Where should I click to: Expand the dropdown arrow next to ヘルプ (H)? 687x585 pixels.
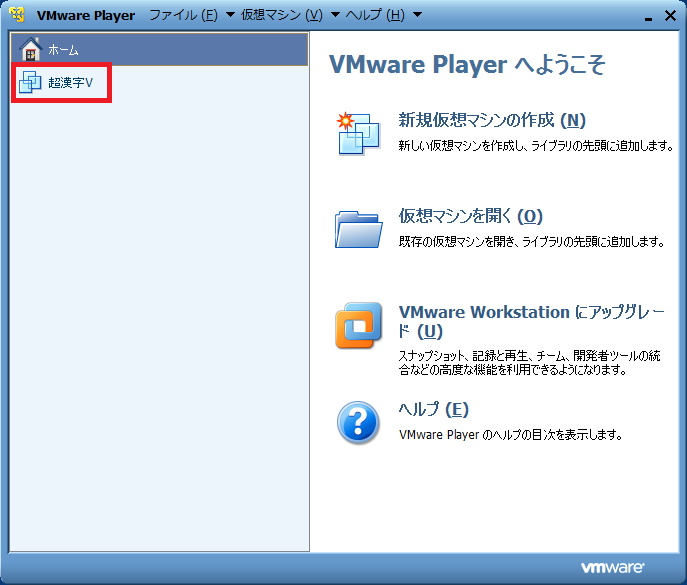click(417, 15)
